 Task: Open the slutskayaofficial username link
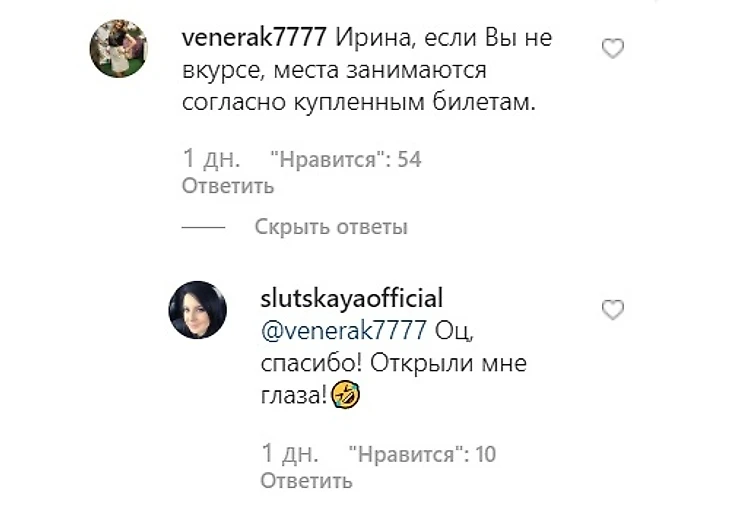click(351, 298)
